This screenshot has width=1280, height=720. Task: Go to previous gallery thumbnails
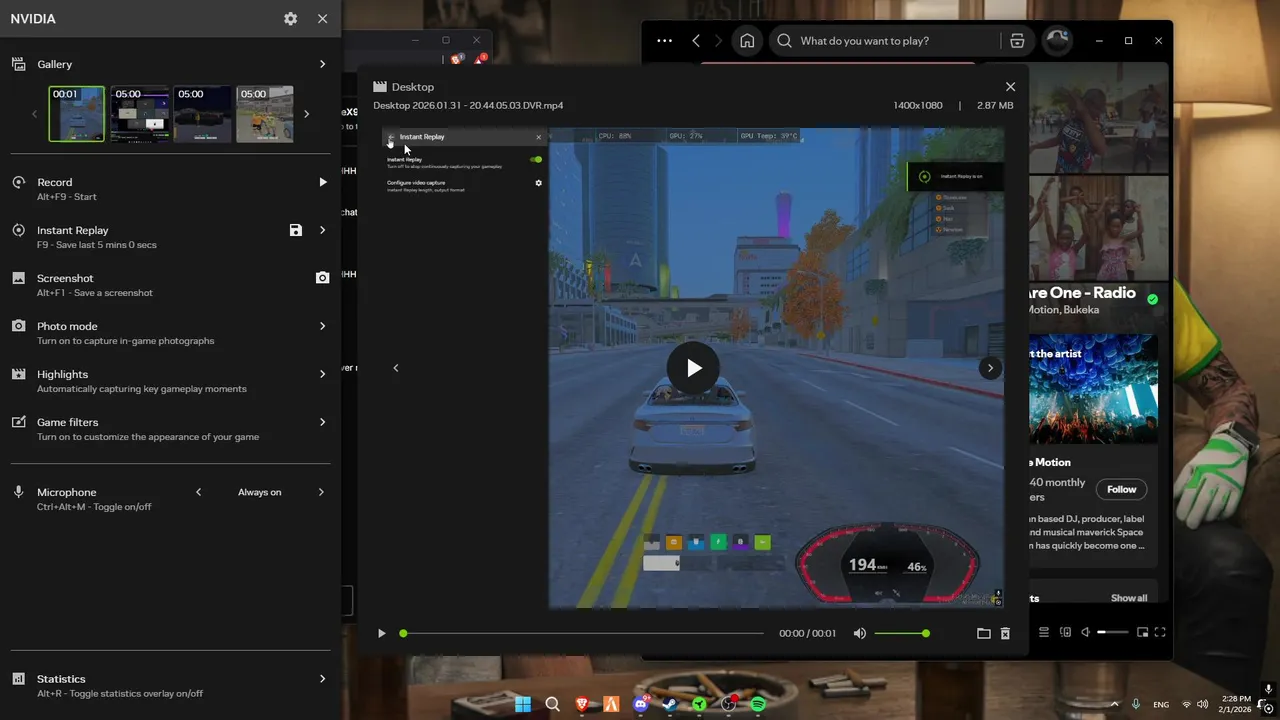34,114
